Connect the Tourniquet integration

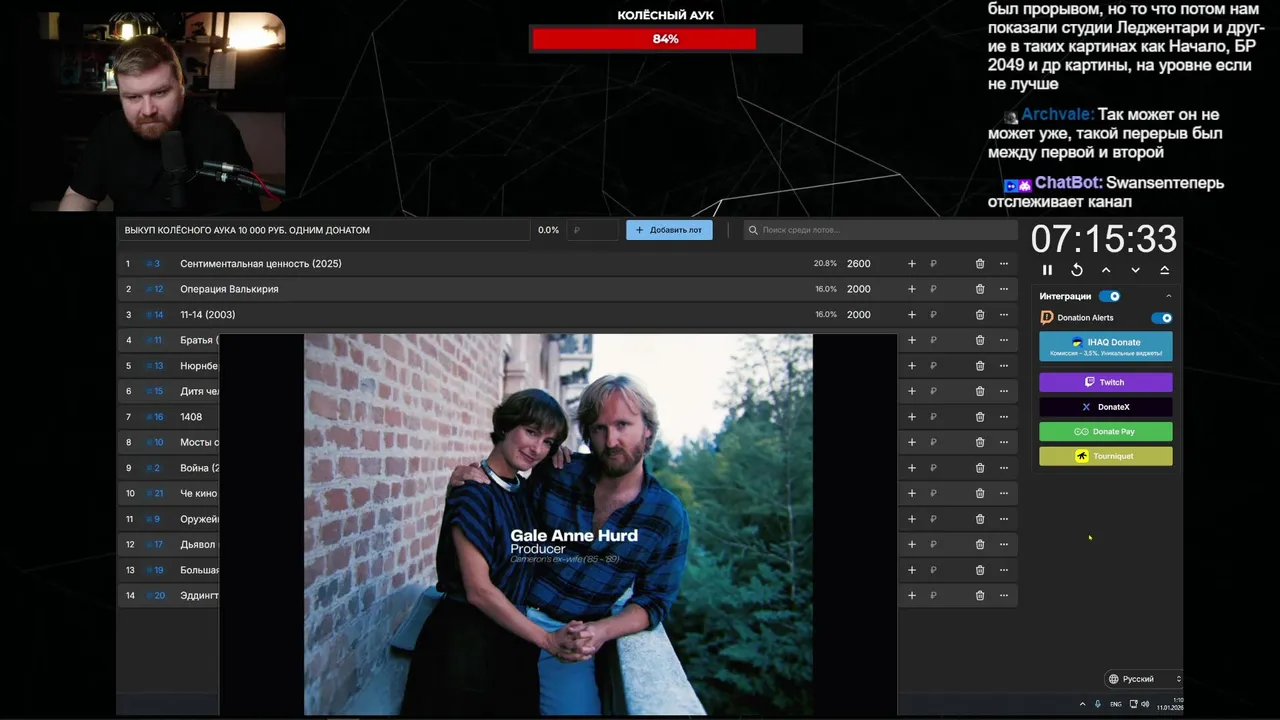[x=1106, y=456]
